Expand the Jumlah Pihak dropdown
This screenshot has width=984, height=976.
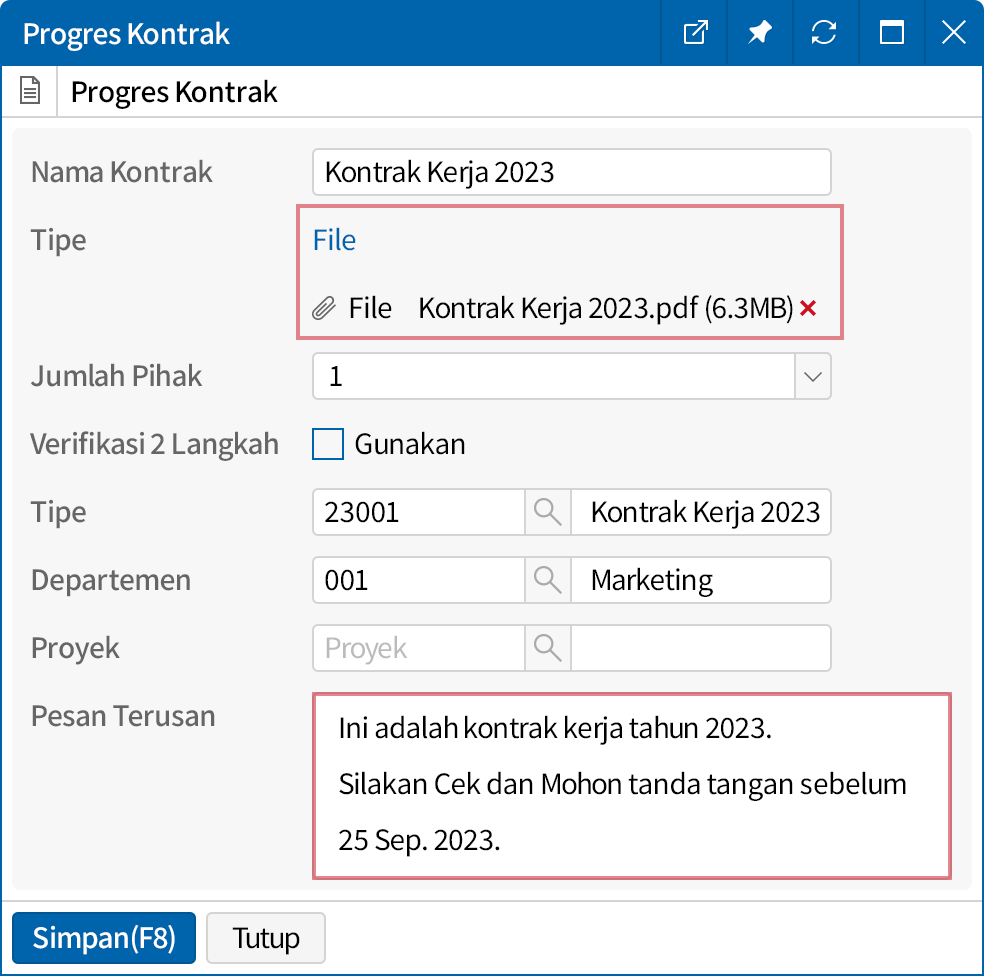pyautogui.click(x=813, y=376)
